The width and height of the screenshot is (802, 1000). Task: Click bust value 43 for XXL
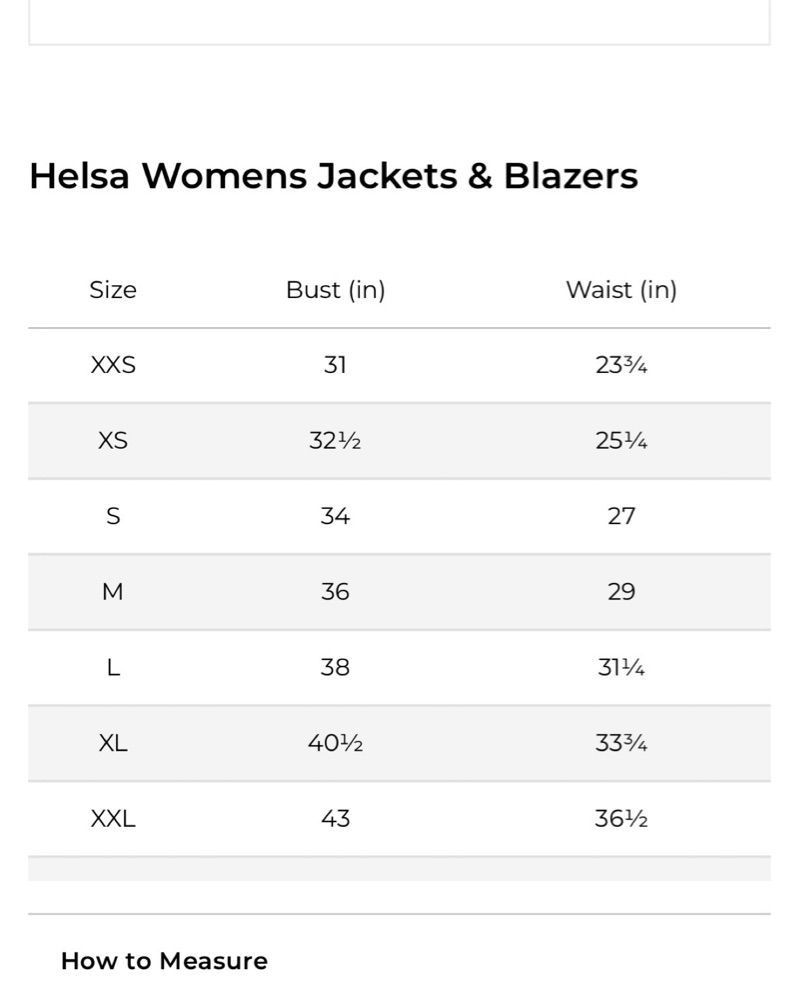coord(335,819)
